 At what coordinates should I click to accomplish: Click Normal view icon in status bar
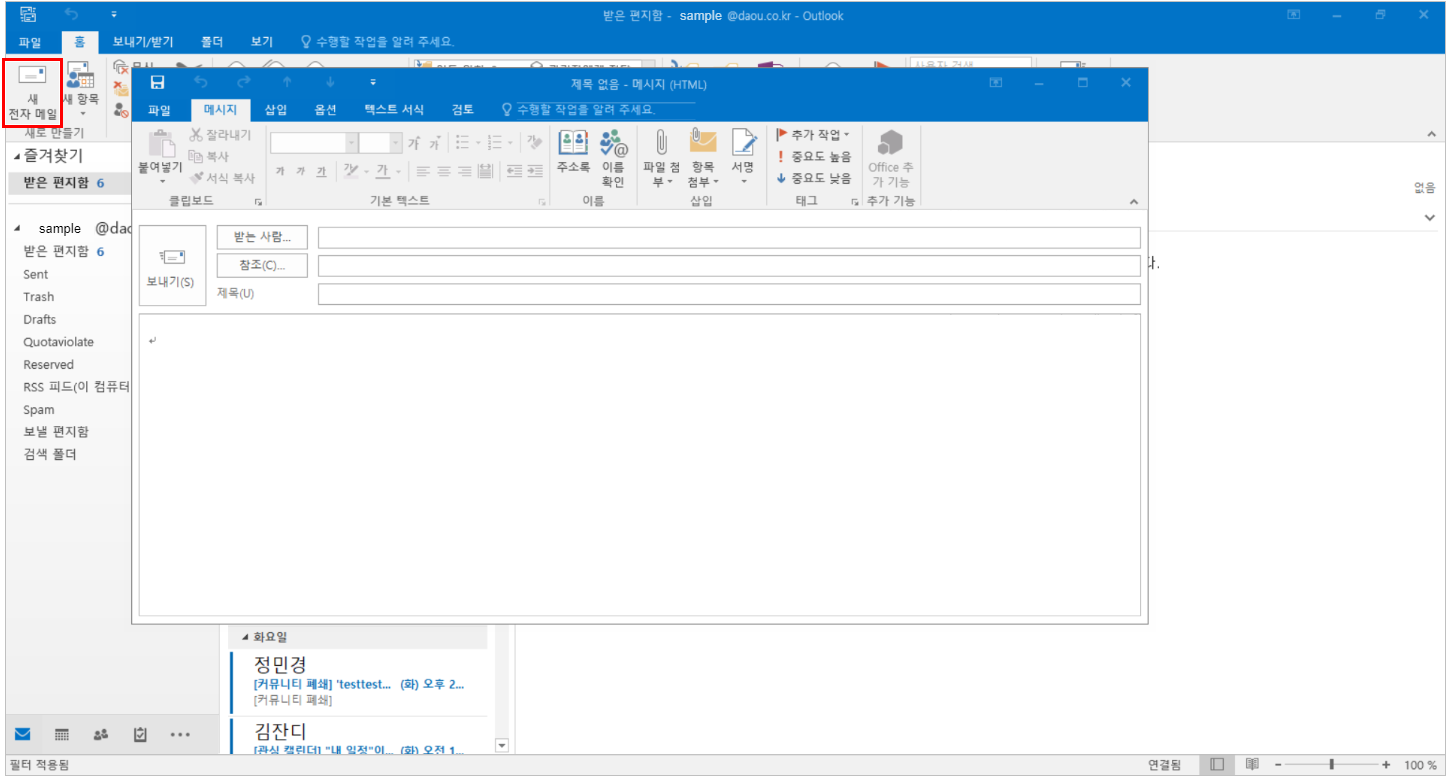(x=1216, y=764)
